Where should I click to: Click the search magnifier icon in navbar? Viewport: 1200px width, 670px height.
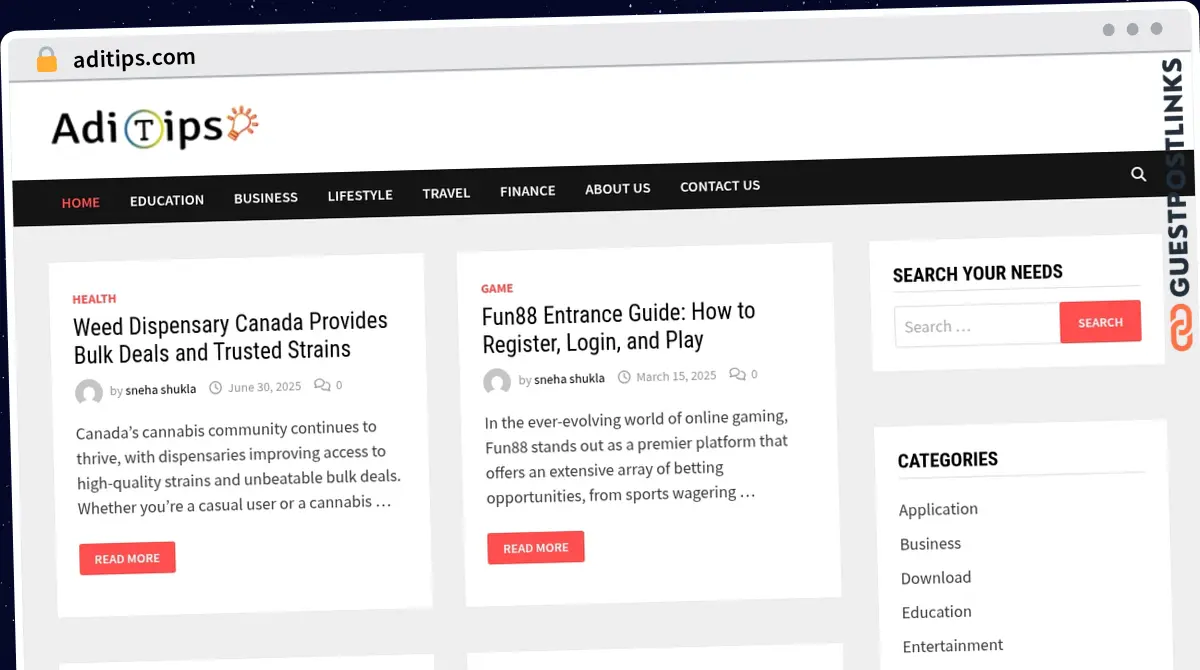coord(1138,174)
